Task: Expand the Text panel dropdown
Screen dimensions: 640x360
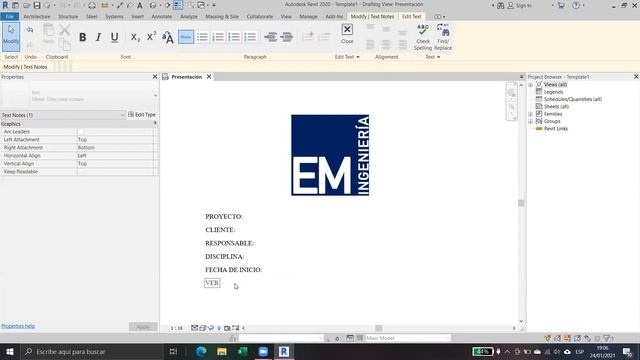Action: coord(433,57)
